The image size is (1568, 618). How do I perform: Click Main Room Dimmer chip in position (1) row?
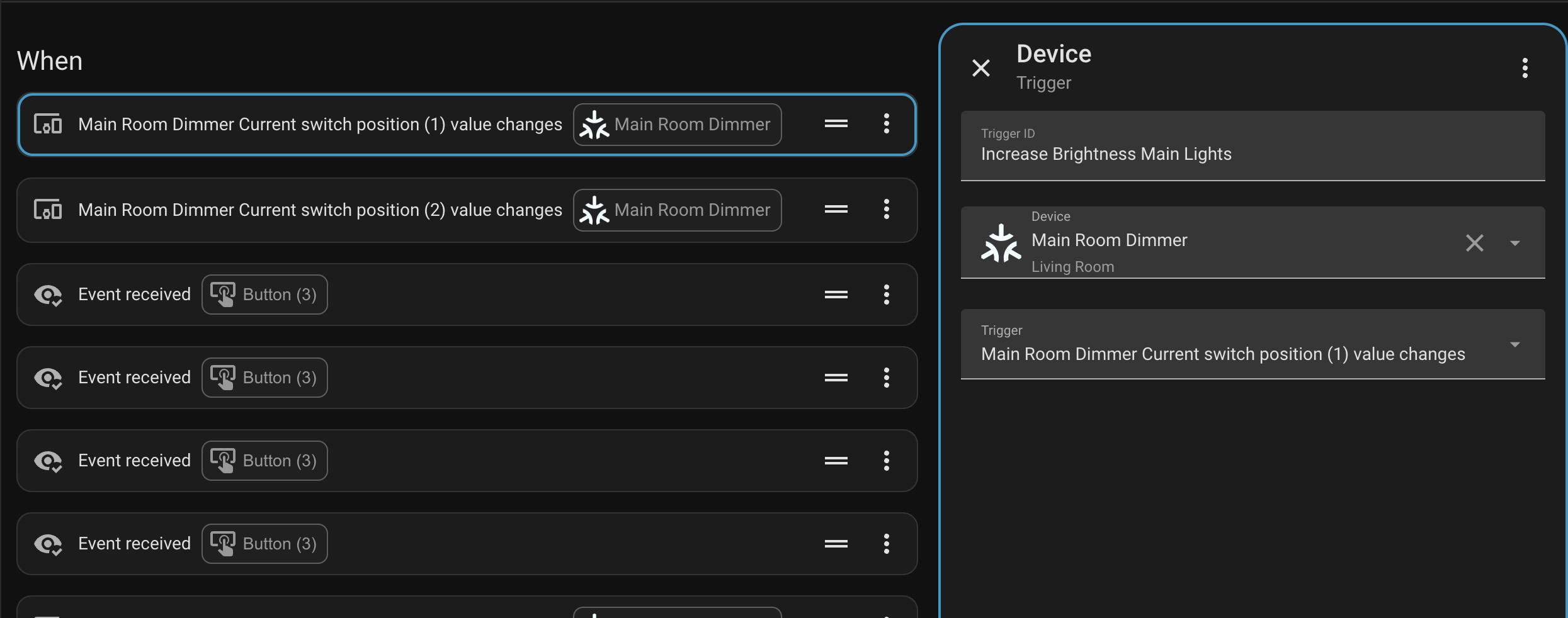(677, 125)
